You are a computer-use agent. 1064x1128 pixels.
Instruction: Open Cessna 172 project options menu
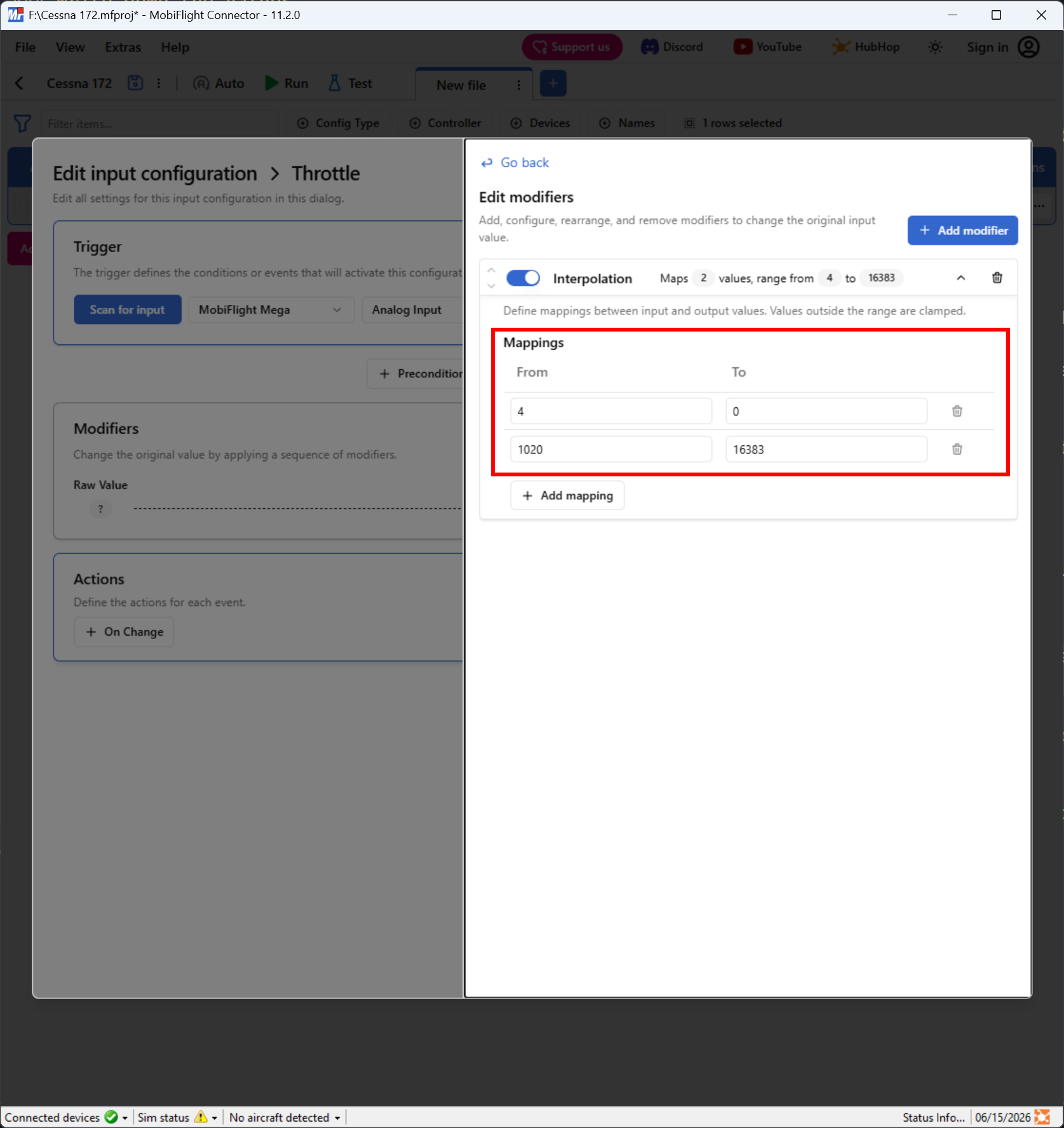click(x=159, y=83)
